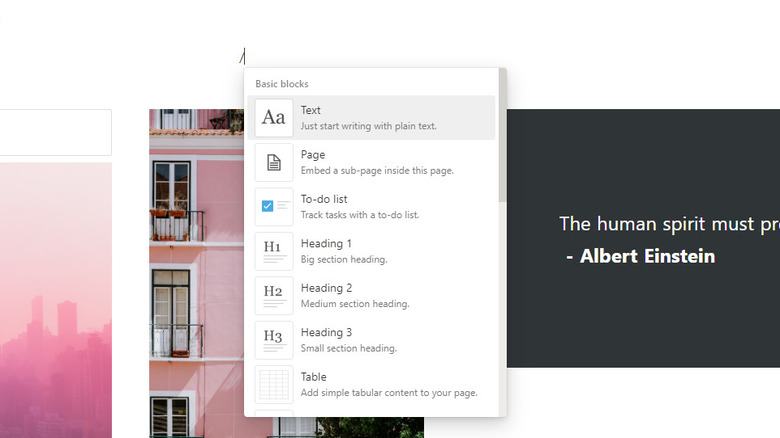This screenshot has height=438, width=780.
Task: Click the empty box above skyline image
Action: [55, 133]
